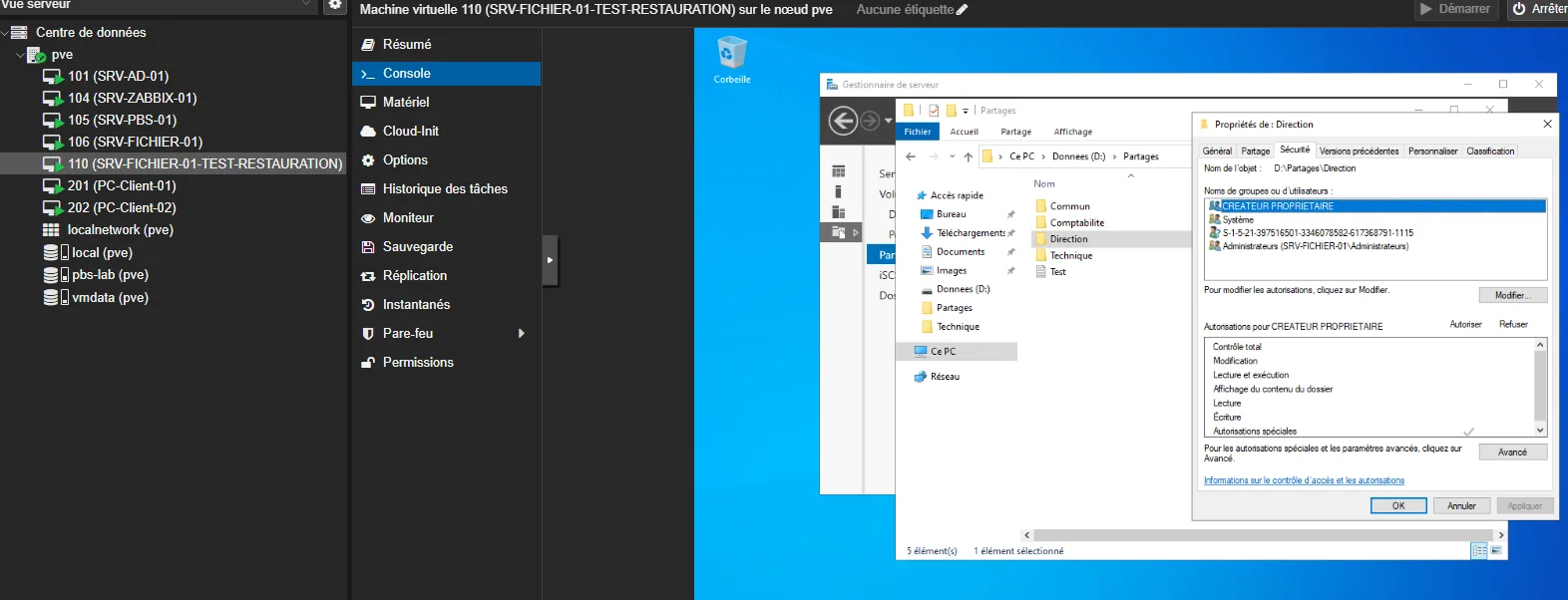1568x600 pixels.
Task: Click the back arrow in Gestionnaire de serveur
Action: point(844,121)
